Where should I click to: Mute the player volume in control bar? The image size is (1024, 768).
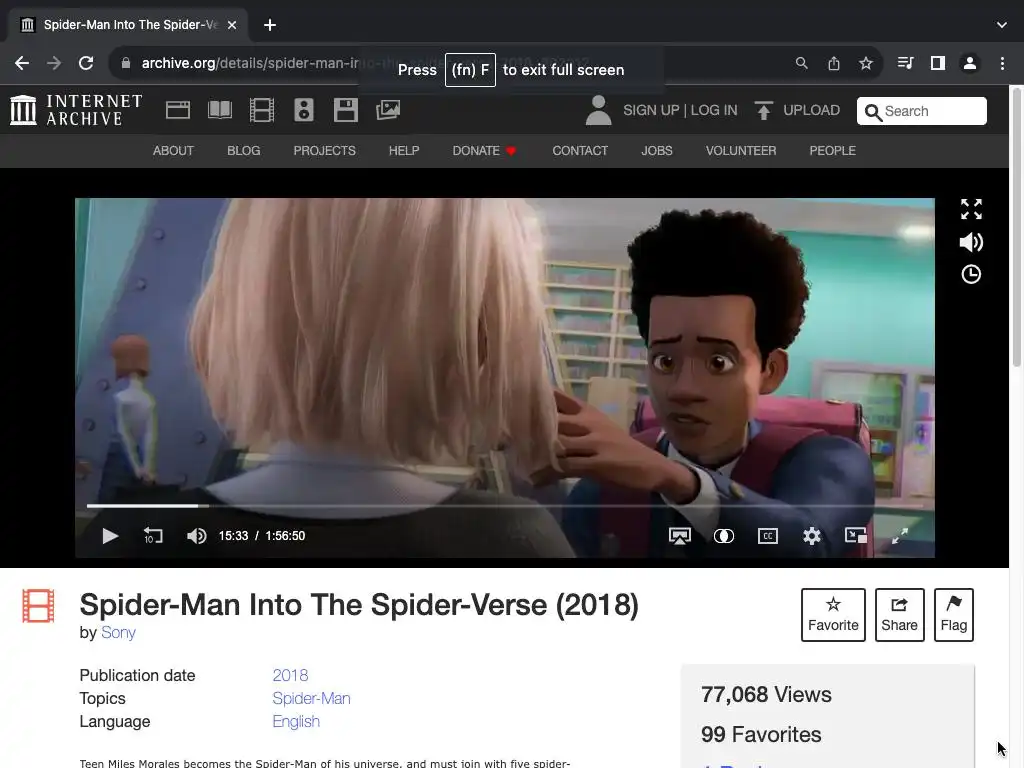coord(197,536)
